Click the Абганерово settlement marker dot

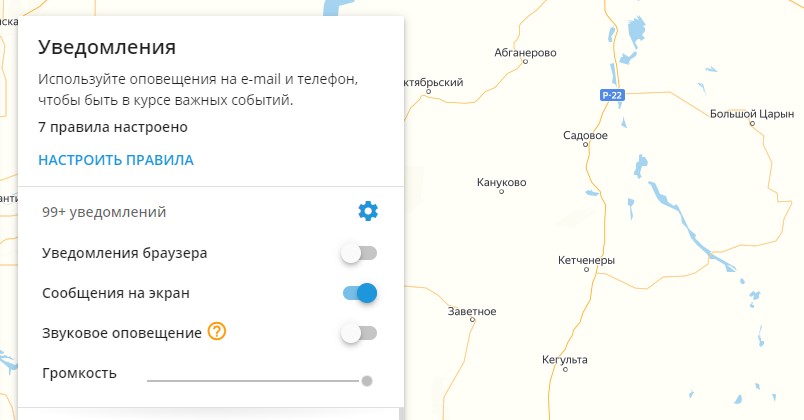525,62
